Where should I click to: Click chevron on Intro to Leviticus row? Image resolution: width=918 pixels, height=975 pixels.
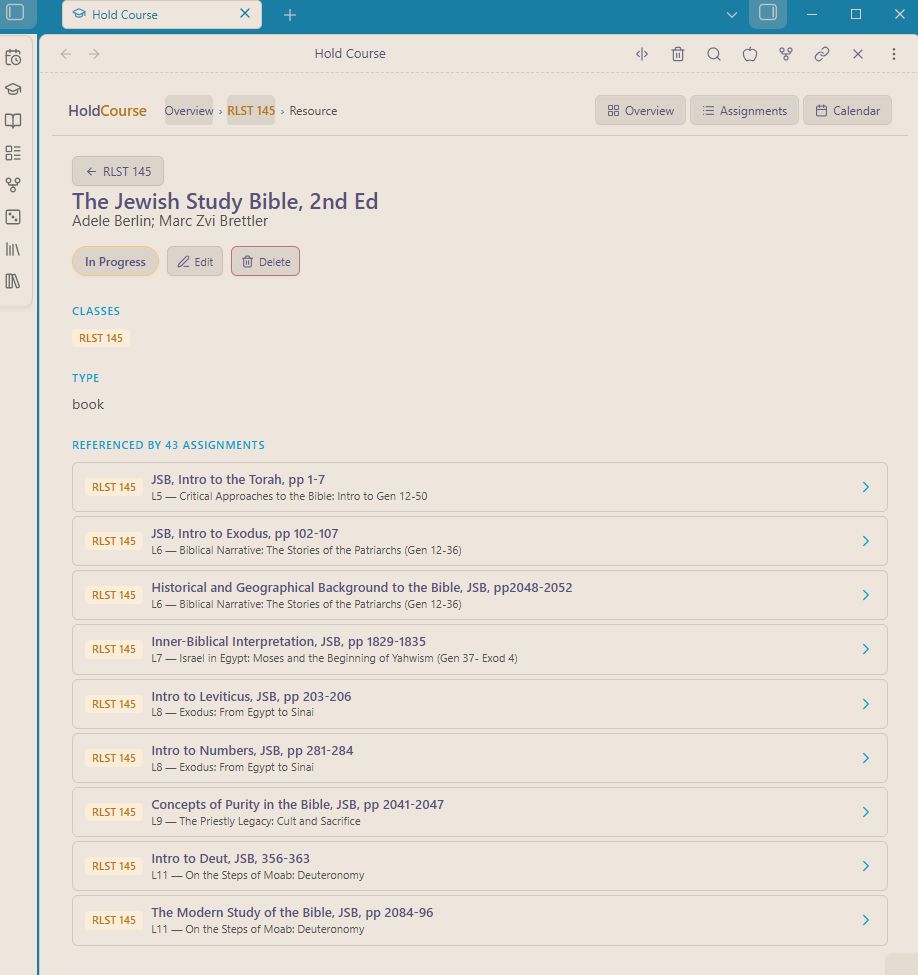(x=866, y=705)
